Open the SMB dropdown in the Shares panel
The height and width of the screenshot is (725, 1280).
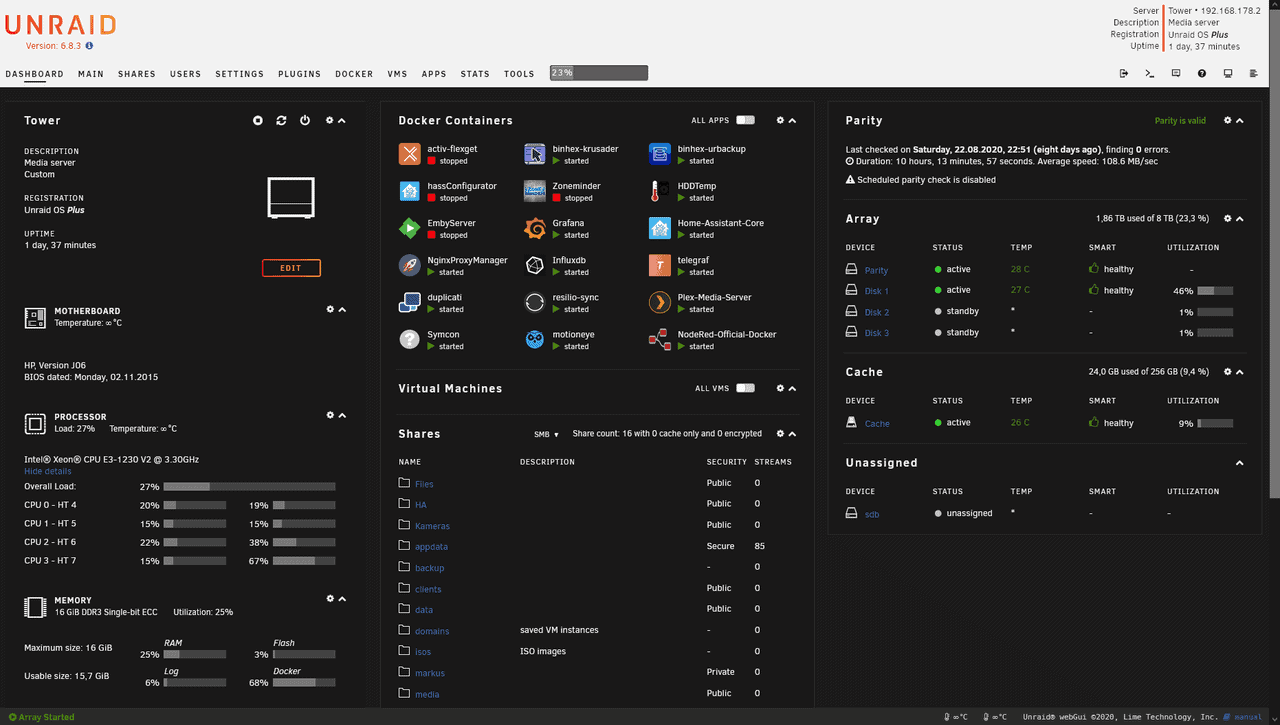[544, 435]
